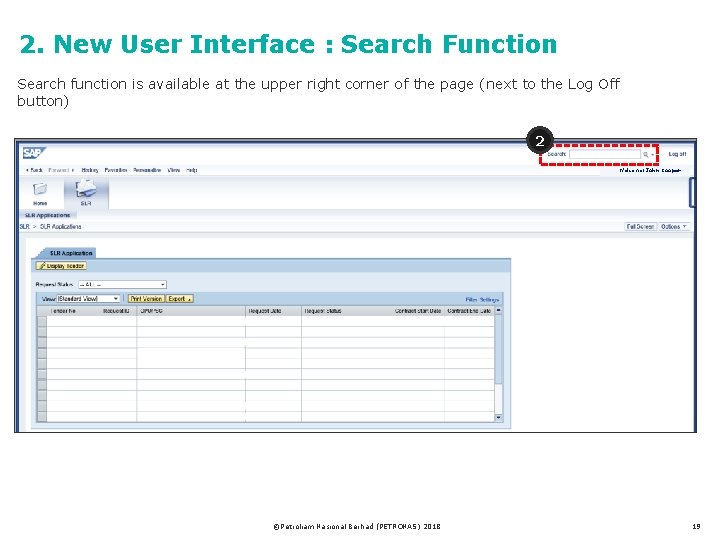Click the magnifier search icon
The height and width of the screenshot is (540, 720).
tap(645, 154)
